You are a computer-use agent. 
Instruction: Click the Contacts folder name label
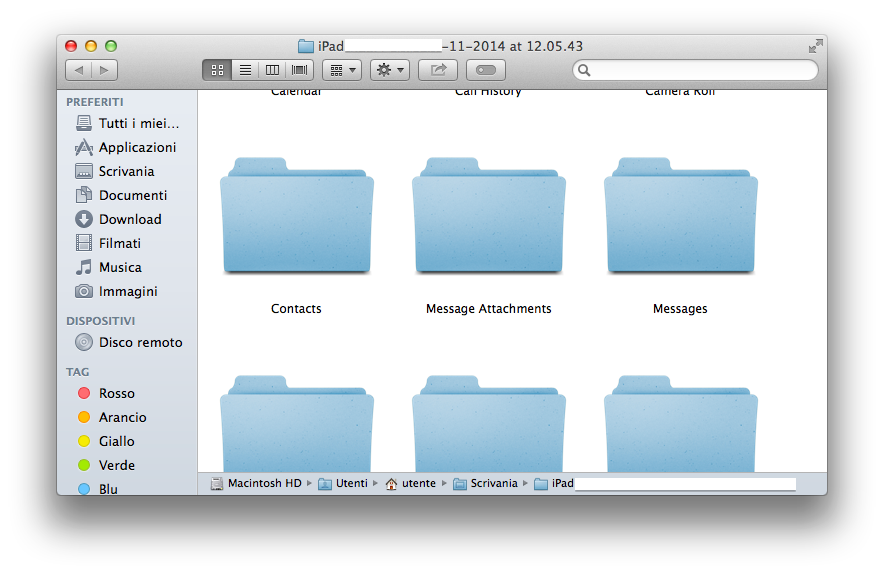coord(296,308)
